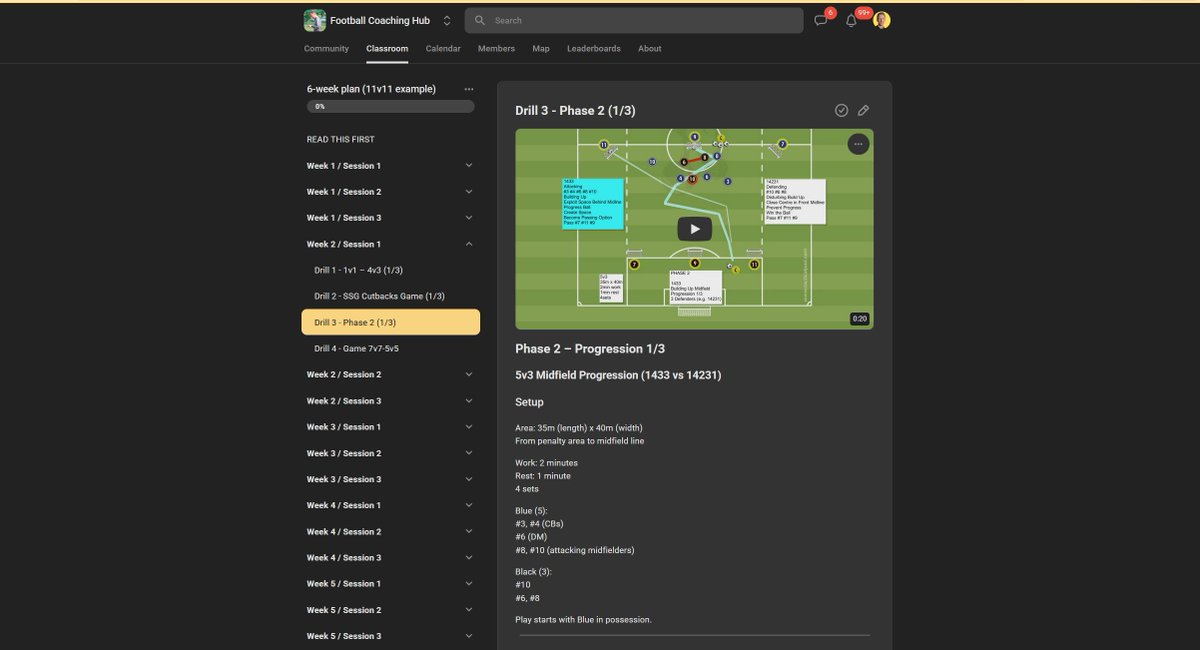Expand Week 3 / Session 1 chevron
Screen dimensions: 1200x650
tap(469, 427)
